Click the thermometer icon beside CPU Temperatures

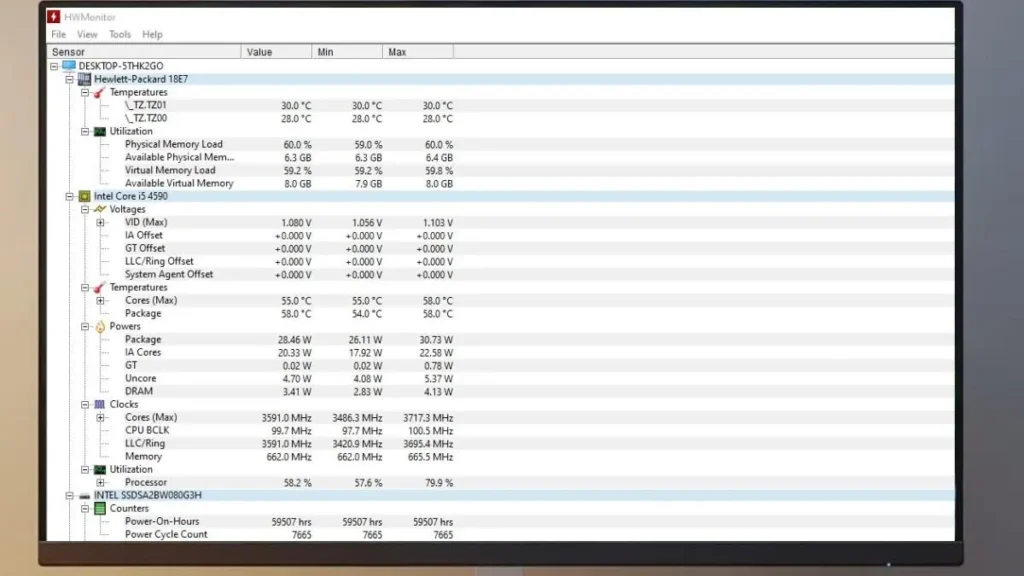[99, 287]
